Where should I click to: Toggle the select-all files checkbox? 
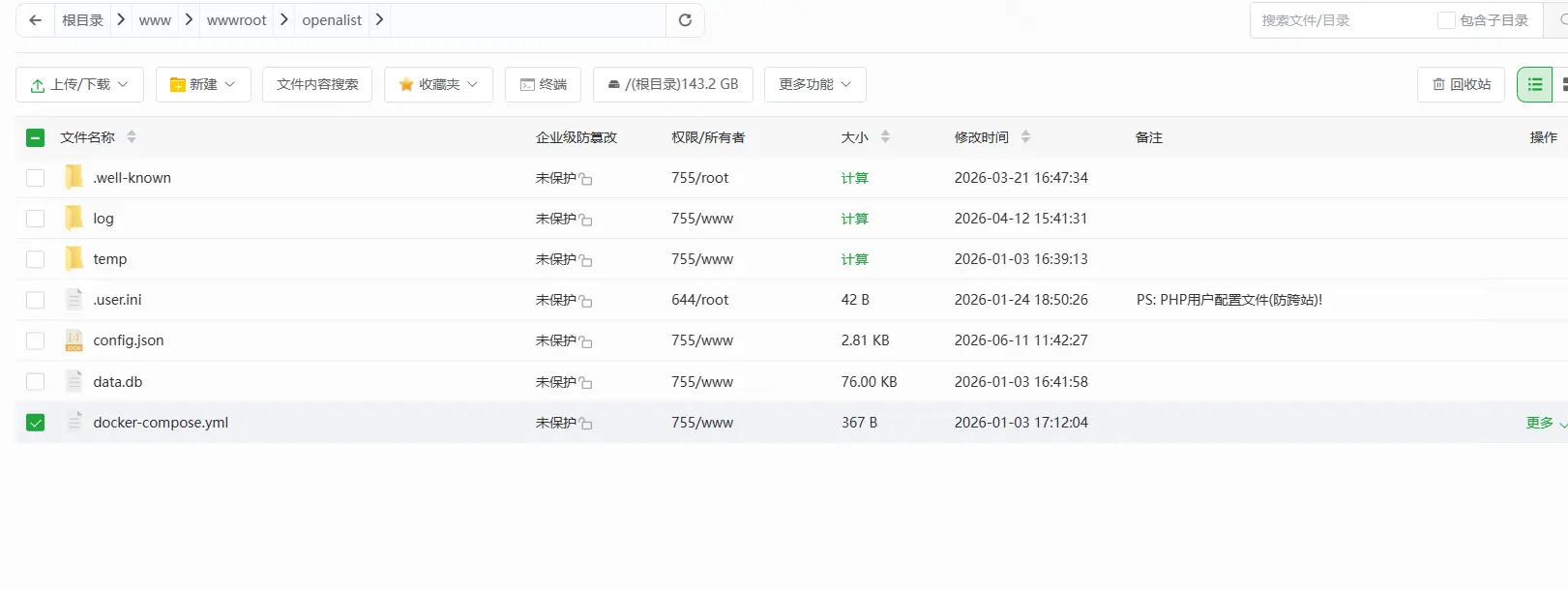click(36, 137)
